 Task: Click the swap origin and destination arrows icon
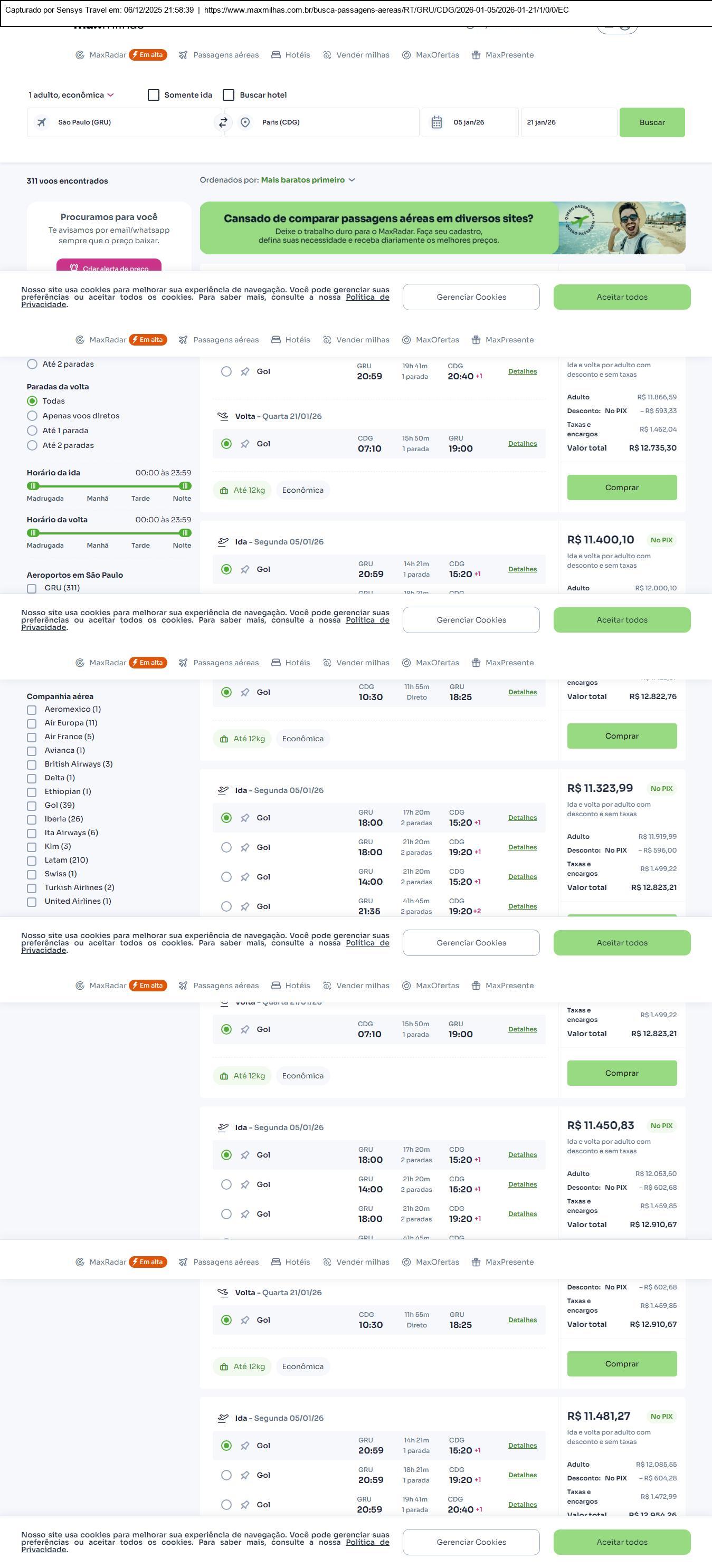coord(223,122)
